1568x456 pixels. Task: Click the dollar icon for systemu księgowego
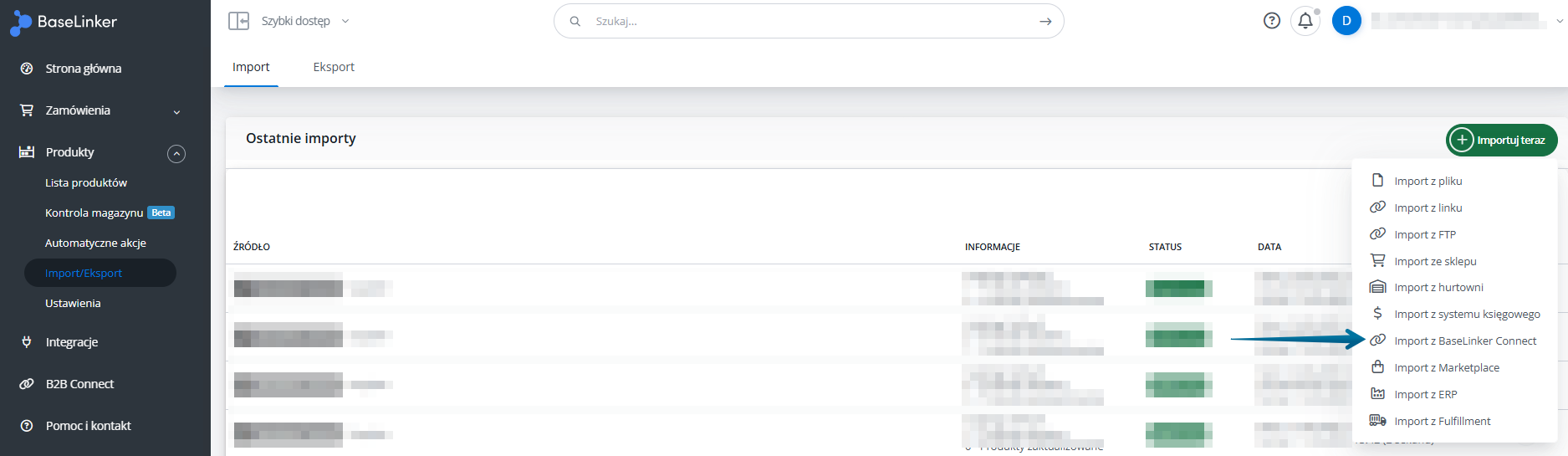click(x=1377, y=313)
